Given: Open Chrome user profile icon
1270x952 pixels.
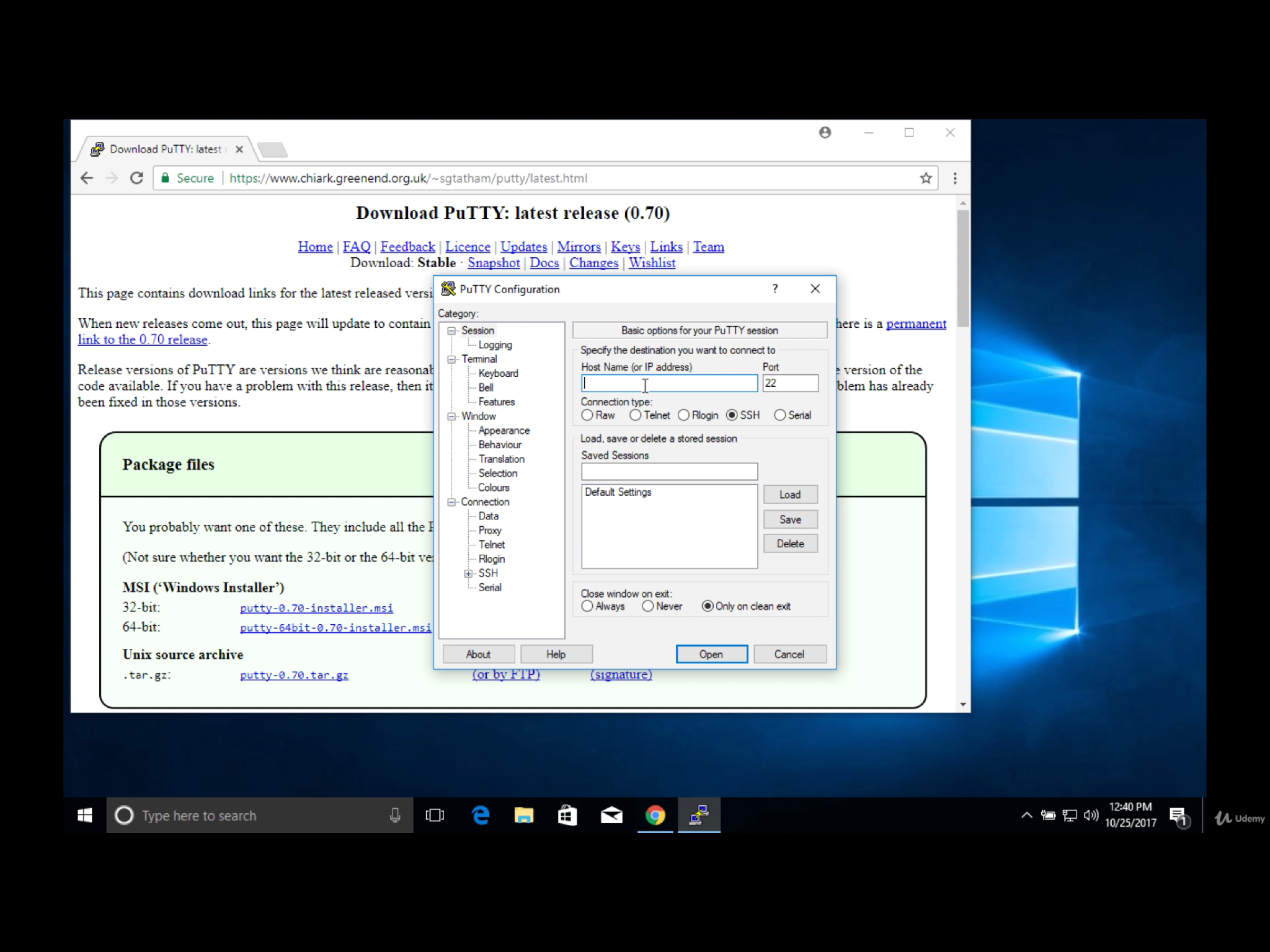Looking at the screenshot, I should 825,132.
